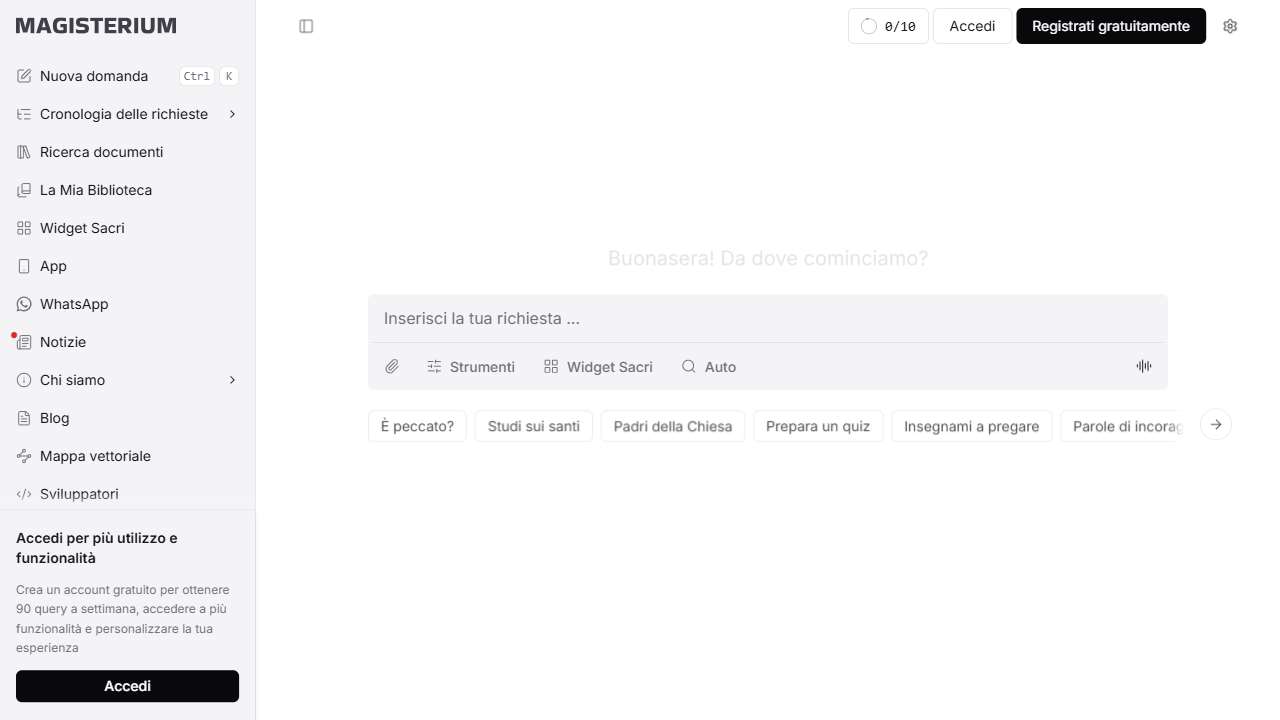Expand Cronologia delle richieste chevron
Screen dimensions: 1280x720
click(x=232, y=114)
